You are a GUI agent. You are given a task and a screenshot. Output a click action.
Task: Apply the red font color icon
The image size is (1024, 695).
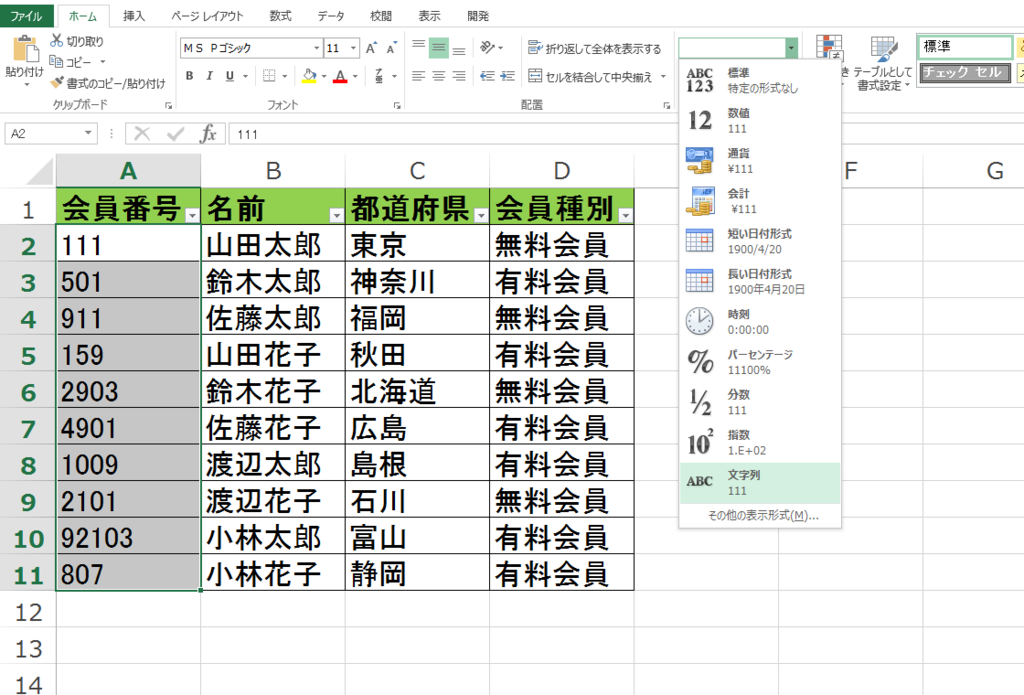(x=340, y=76)
